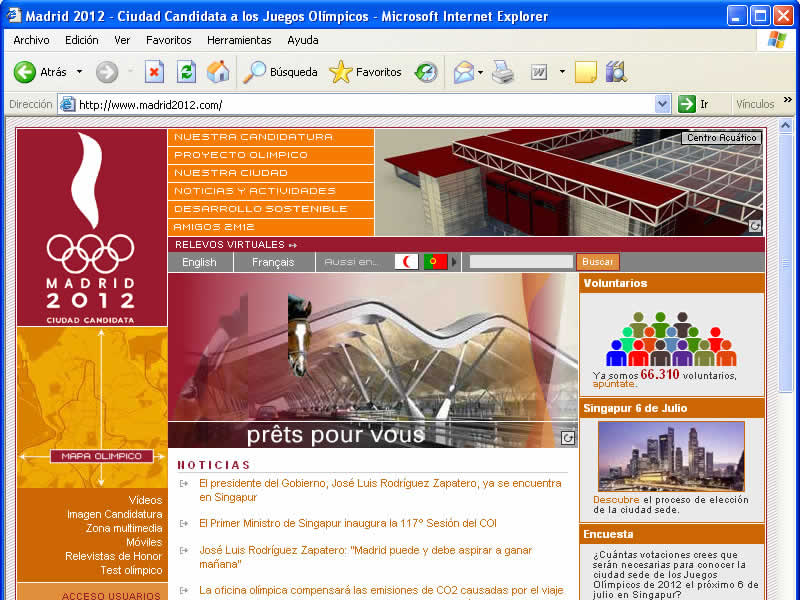Expand more languages arrow after flags
Viewport: 800px width, 600px height.
click(x=454, y=262)
